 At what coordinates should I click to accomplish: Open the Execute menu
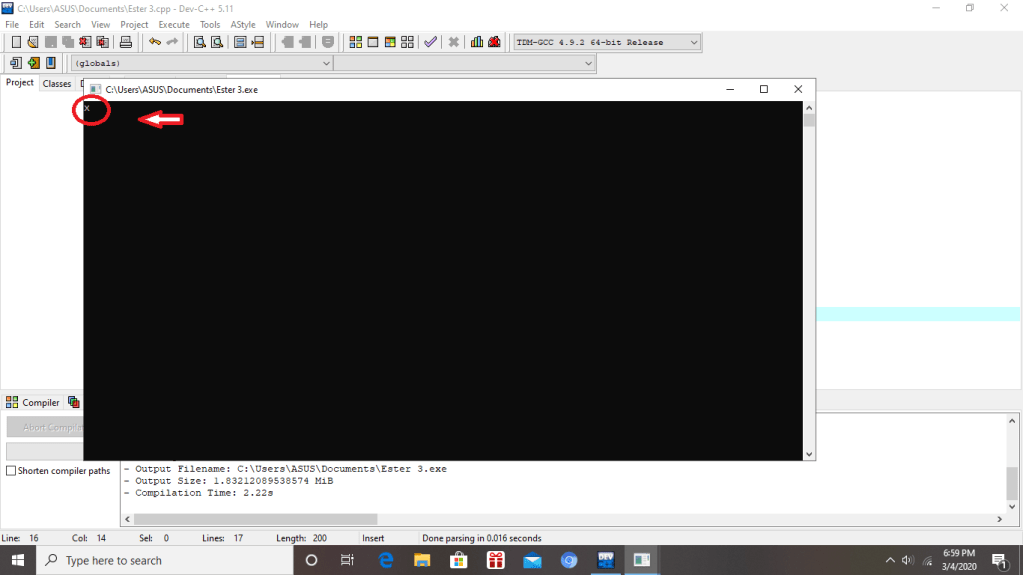[x=173, y=24]
